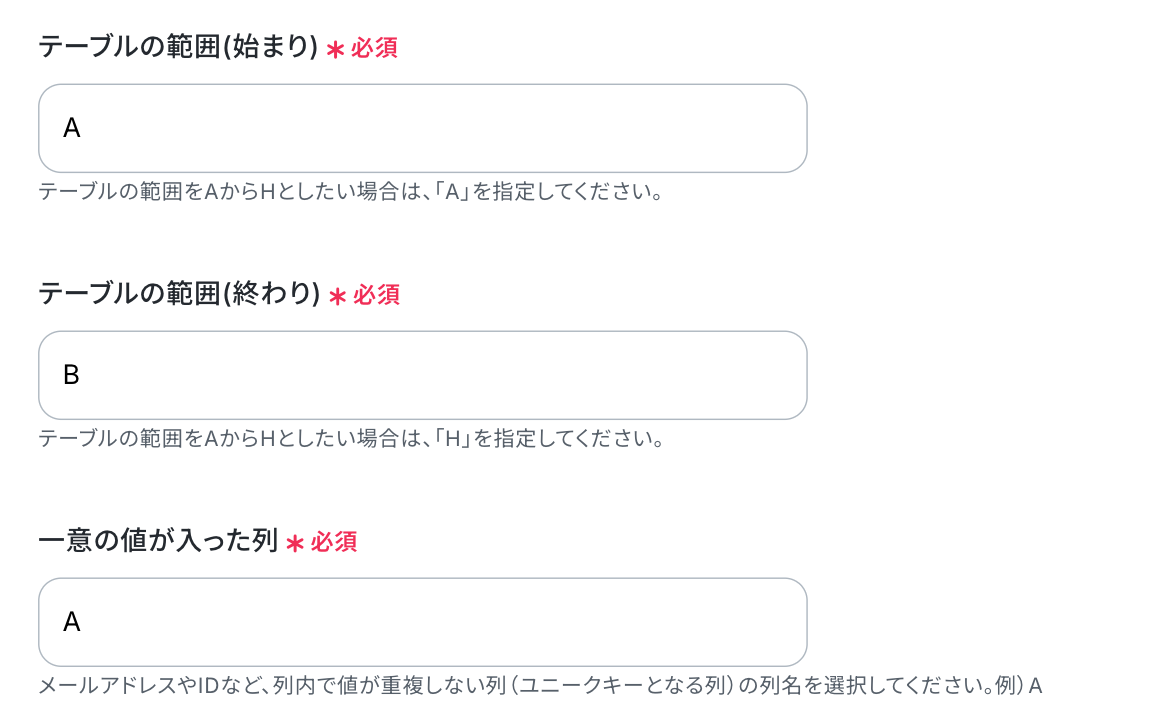The width and height of the screenshot is (1152, 724).
Task: Click the red asterisk beside 一意の値が入った列
Action: click(295, 543)
